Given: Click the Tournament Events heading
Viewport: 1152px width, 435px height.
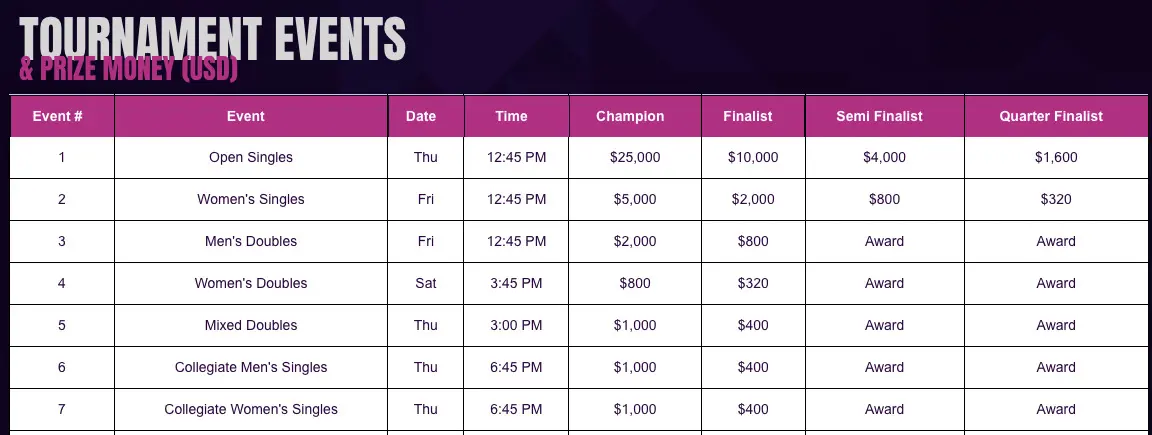Looking at the screenshot, I should click(212, 38).
